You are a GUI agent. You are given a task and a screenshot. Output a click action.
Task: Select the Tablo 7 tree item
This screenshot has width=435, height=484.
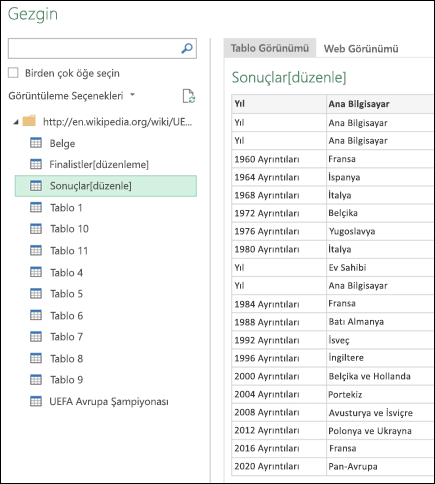[66, 337]
